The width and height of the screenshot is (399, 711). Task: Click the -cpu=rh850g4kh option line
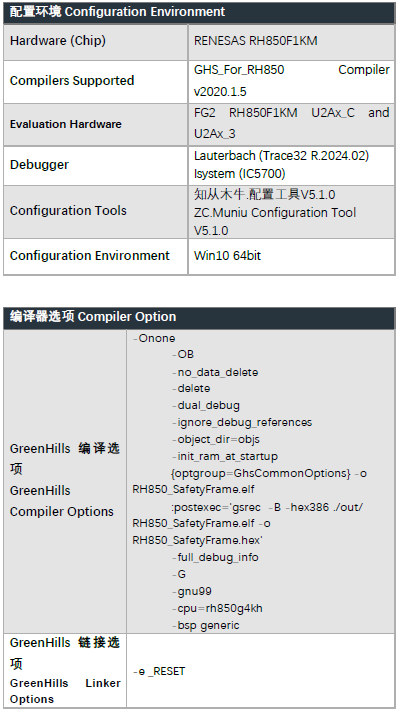pos(217,608)
